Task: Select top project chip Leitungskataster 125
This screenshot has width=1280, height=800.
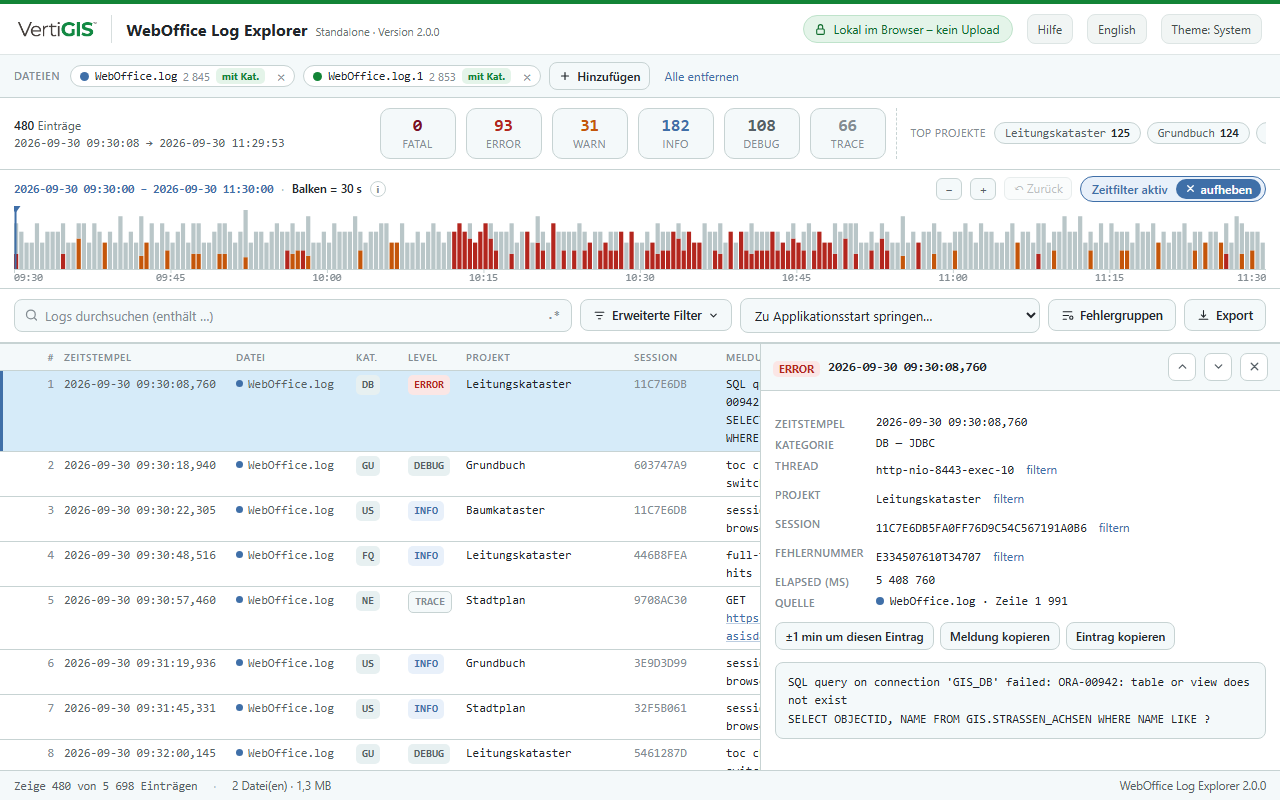Action: pyautogui.click(x=1067, y=133)
